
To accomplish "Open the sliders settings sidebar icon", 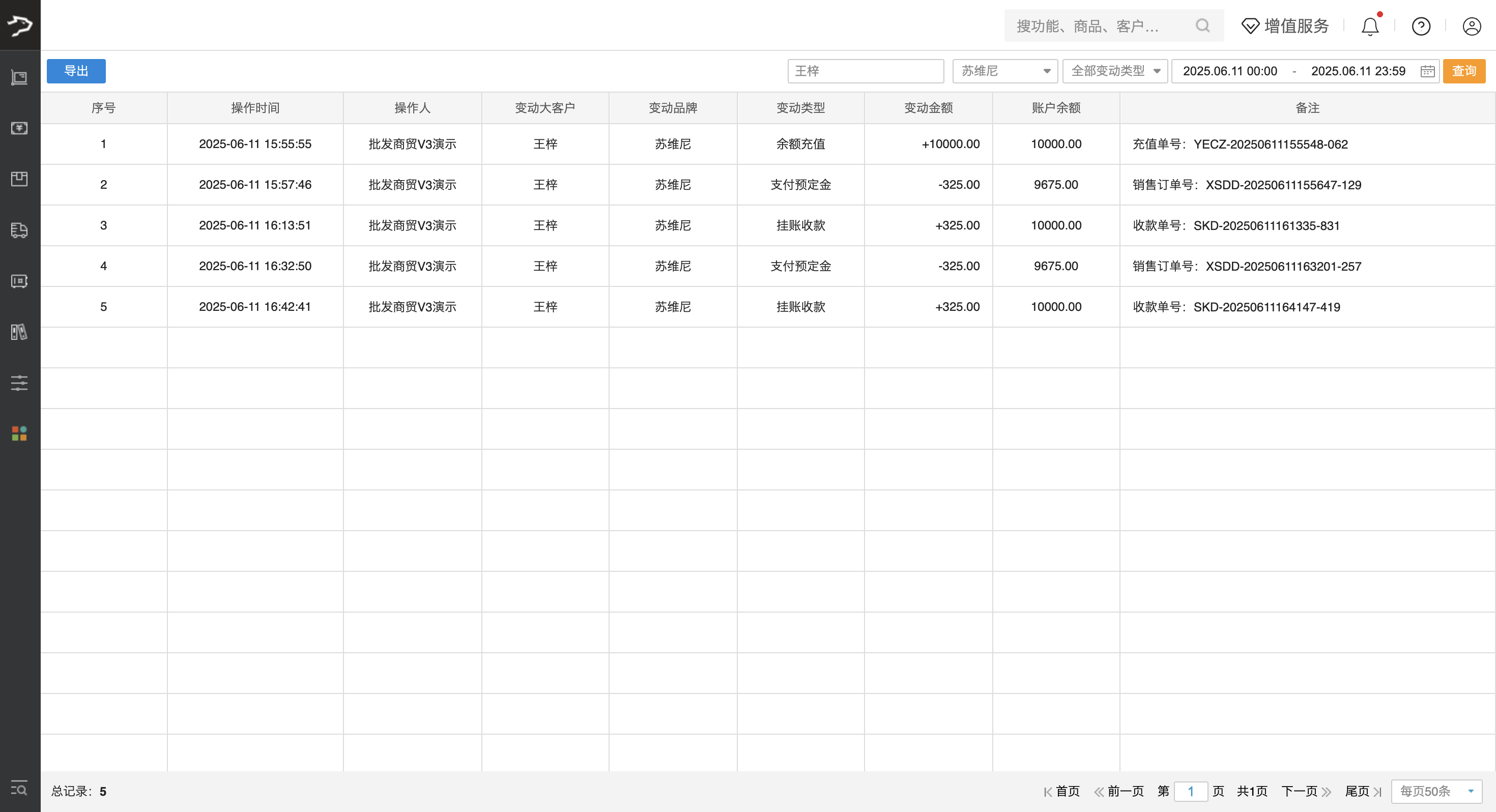I will click(19, 383).
